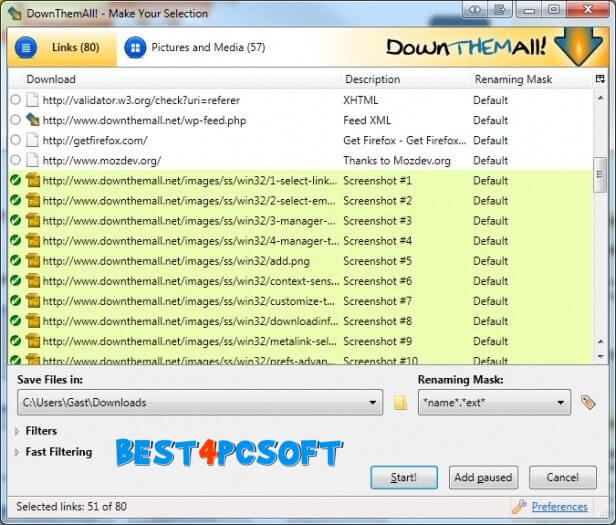This screenshot has height=525, width=616.
Task: Click the context-sens... screenshot URL row
Action: point(301,281)
